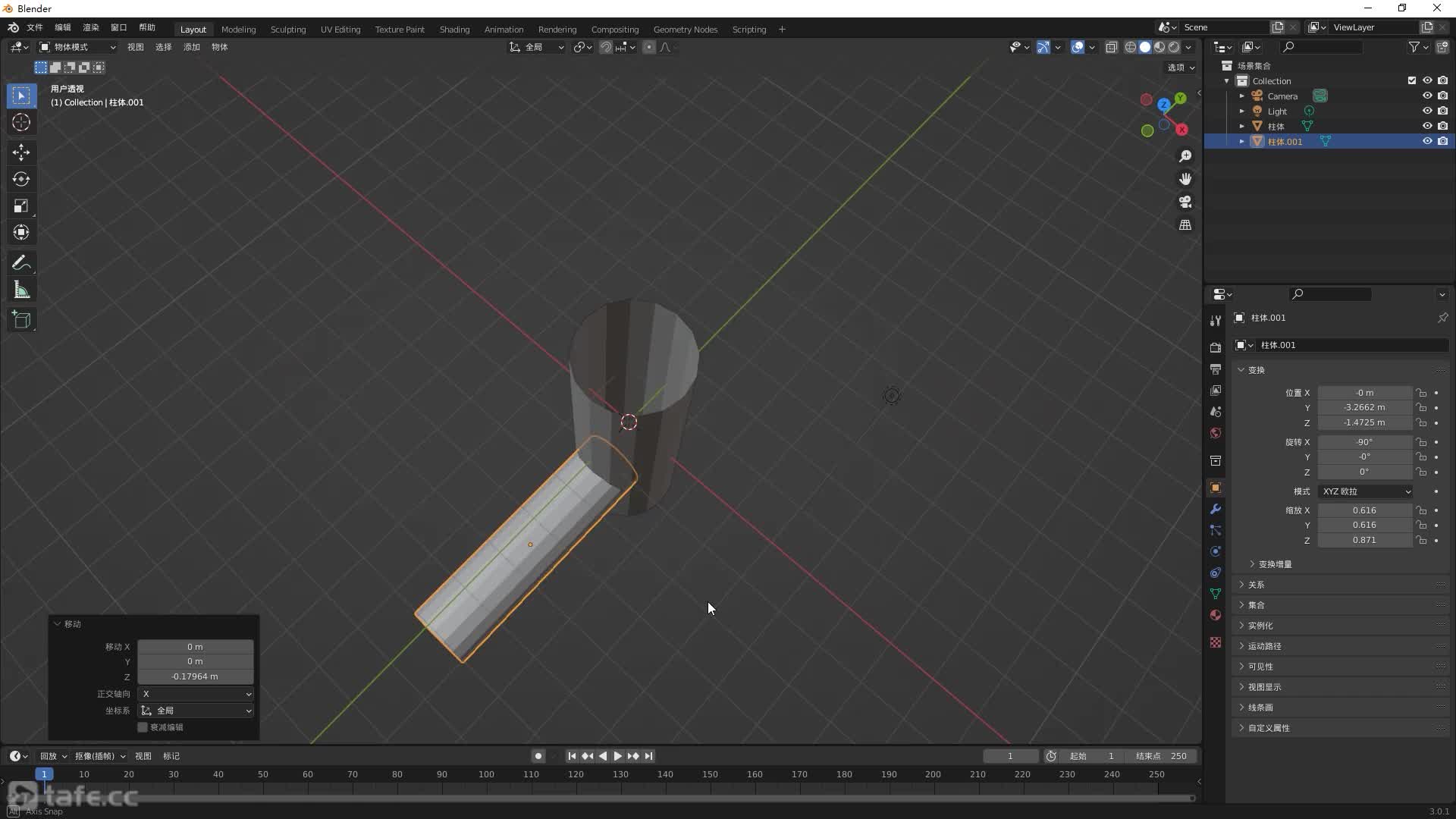Open the View Layer properties tab
Image resolution: width=1456 pixels, height=819 pixels.
click(x=1216, y=390)
